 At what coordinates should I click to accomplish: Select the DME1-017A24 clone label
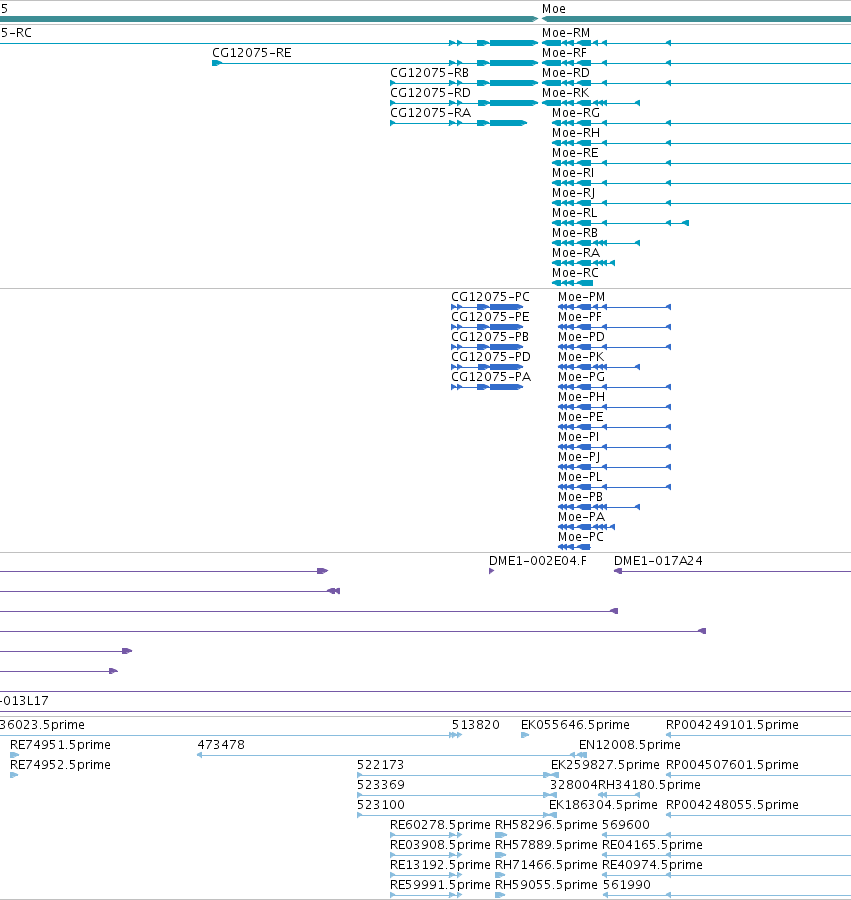(x=658, y=561)
